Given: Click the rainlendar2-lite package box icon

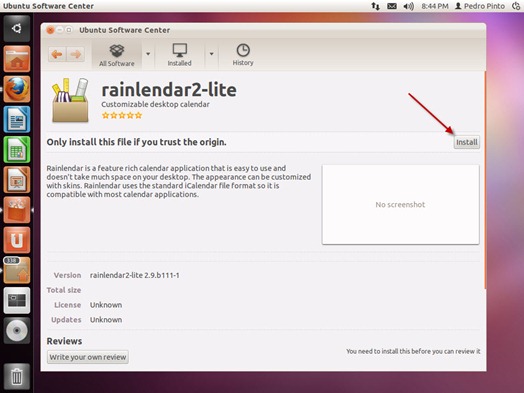Looking at the screenshot, I should pyautogui.click(x=71, y=100).
